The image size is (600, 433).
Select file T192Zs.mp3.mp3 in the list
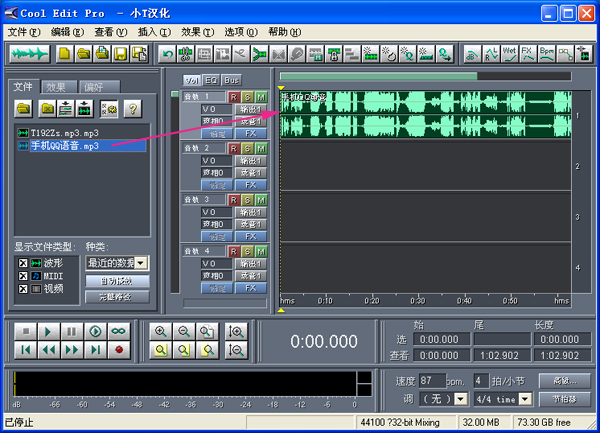point(59,133)
